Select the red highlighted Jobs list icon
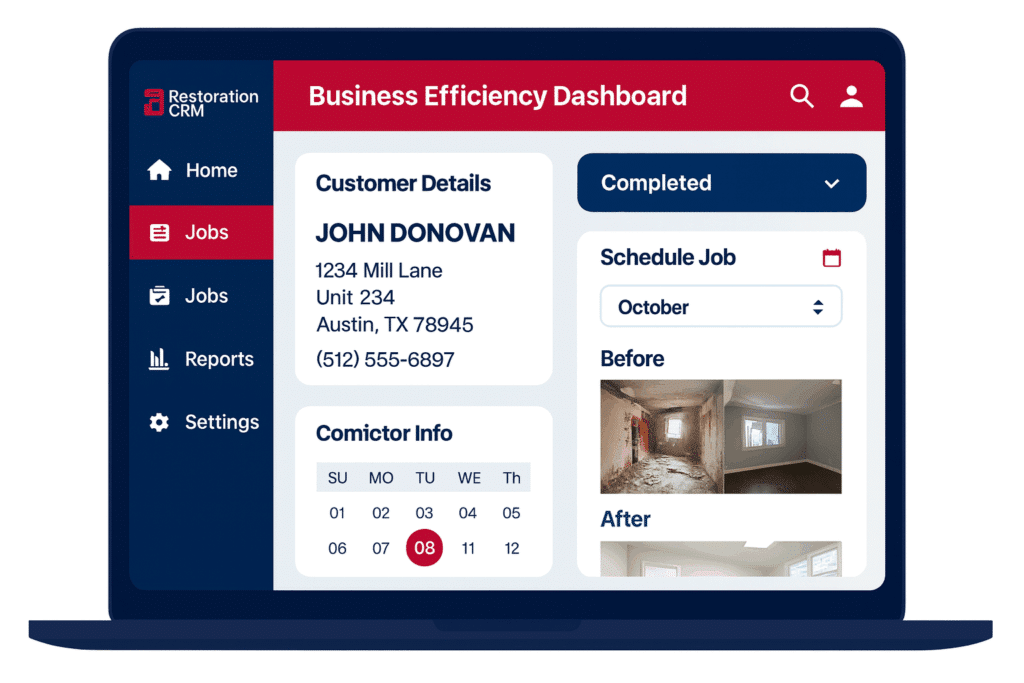This screenshot has height=683, width=1024. point(159,233)
